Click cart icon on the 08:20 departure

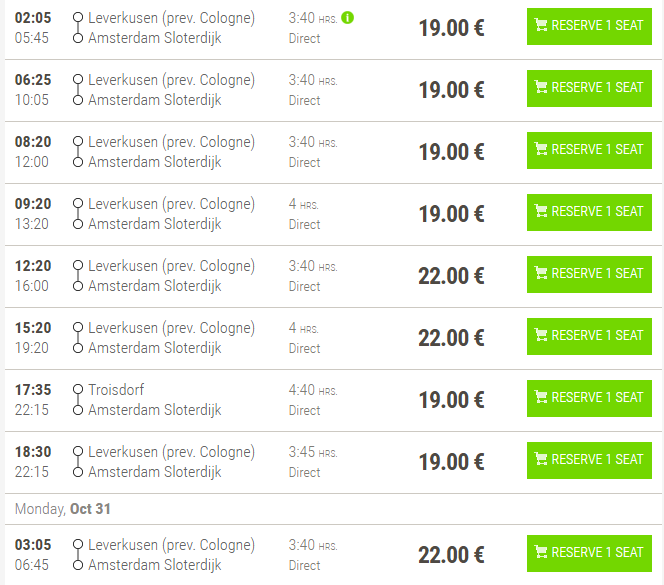tap(541, 150)
